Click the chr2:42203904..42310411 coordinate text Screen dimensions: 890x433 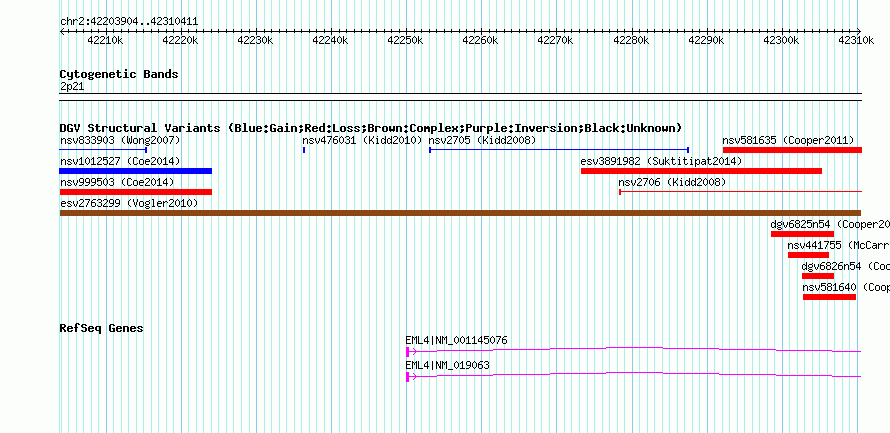tap(129, 22)
